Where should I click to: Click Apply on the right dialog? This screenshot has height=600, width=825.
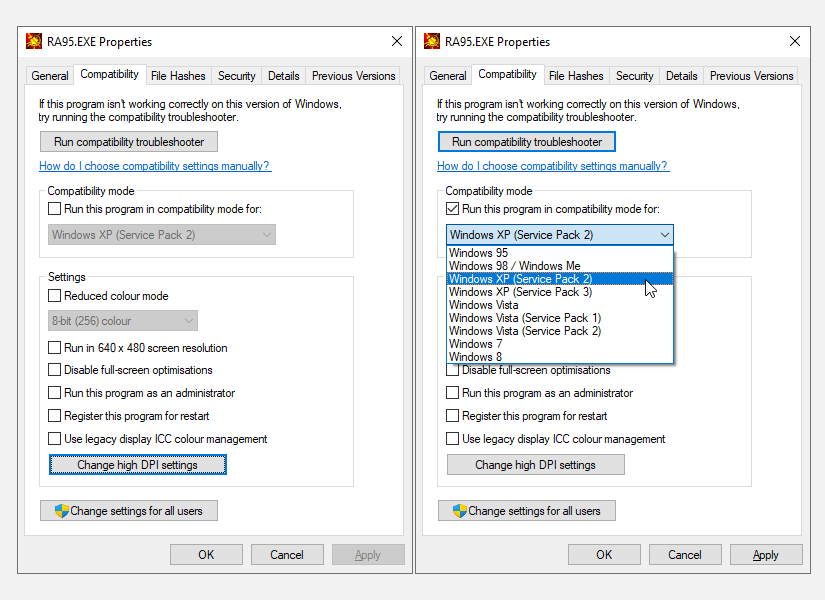point(766,554)
